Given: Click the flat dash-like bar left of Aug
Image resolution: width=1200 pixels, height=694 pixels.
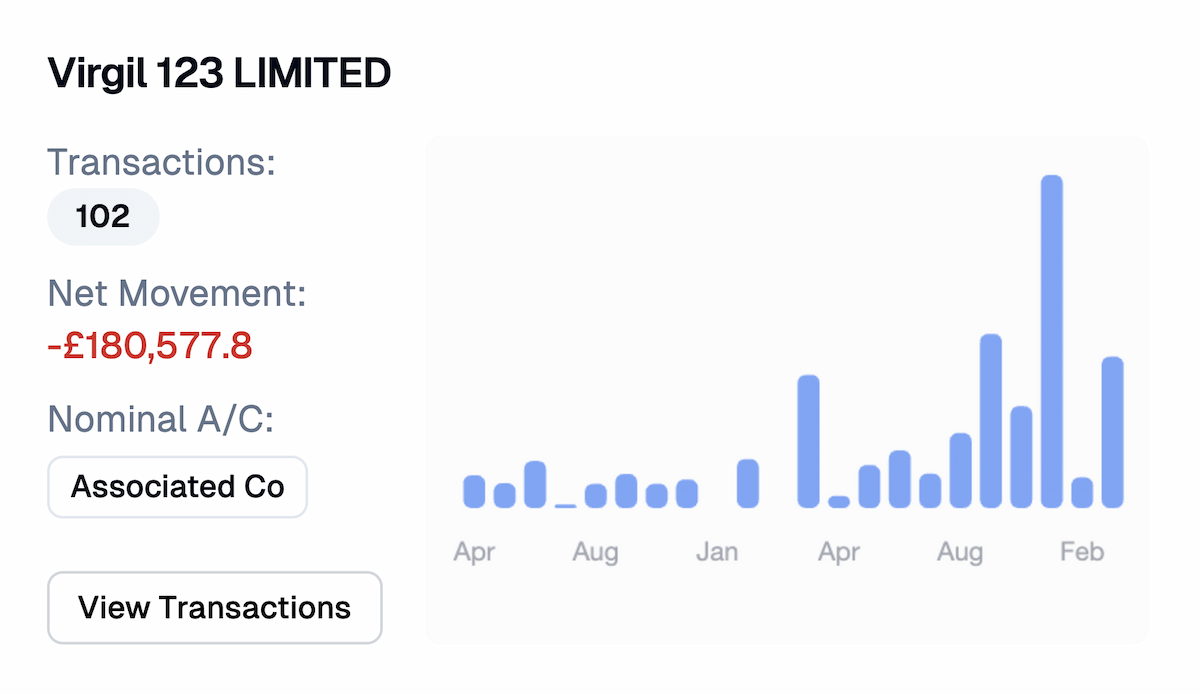Looking at the screenshot, I should click(x=565, y=506).
